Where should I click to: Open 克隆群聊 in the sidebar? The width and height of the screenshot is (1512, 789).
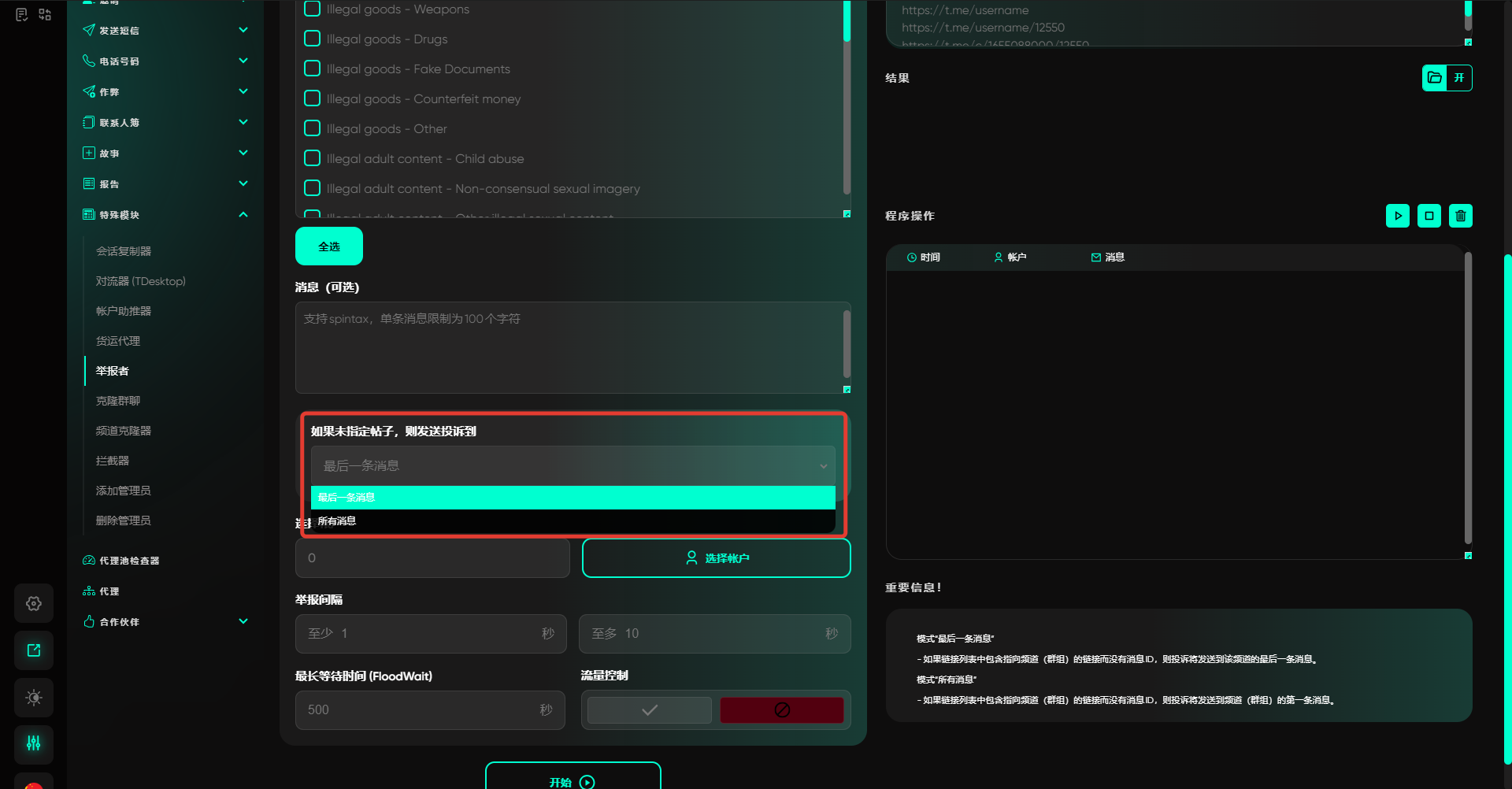coord(118,401)
